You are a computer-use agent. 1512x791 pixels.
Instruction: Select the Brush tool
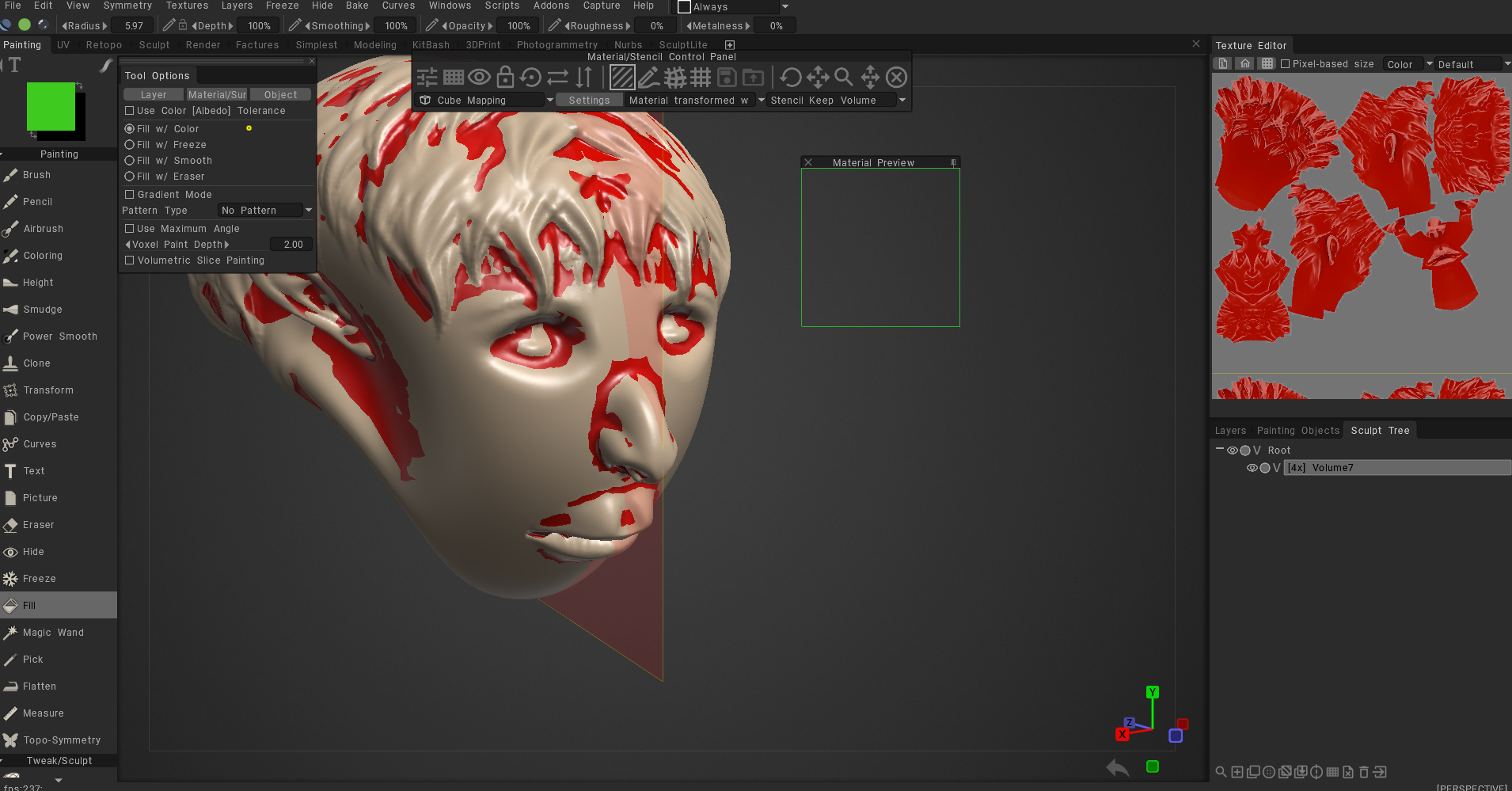(x=36, y=175)
